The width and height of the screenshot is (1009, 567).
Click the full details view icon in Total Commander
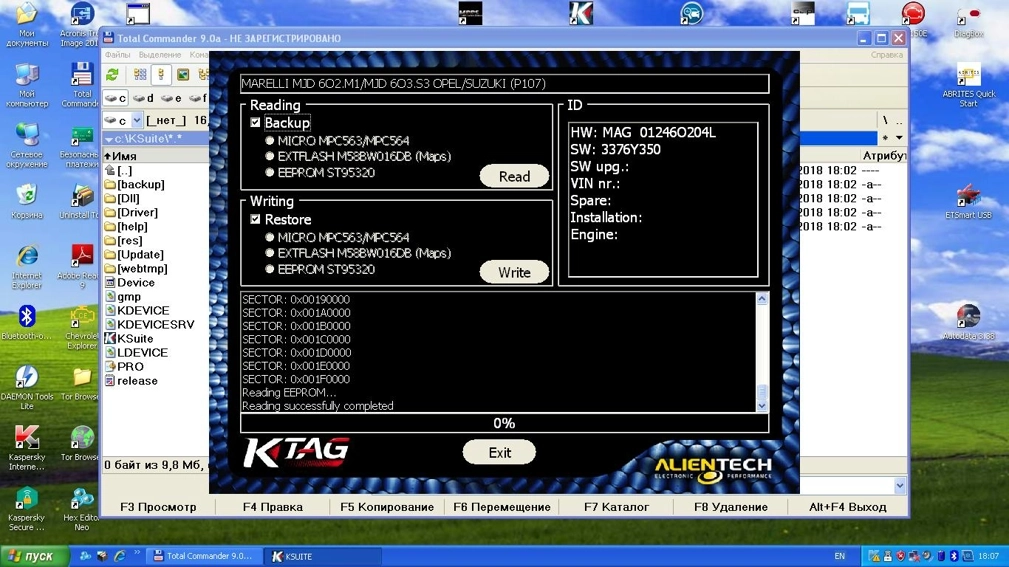tap(161, 75)
